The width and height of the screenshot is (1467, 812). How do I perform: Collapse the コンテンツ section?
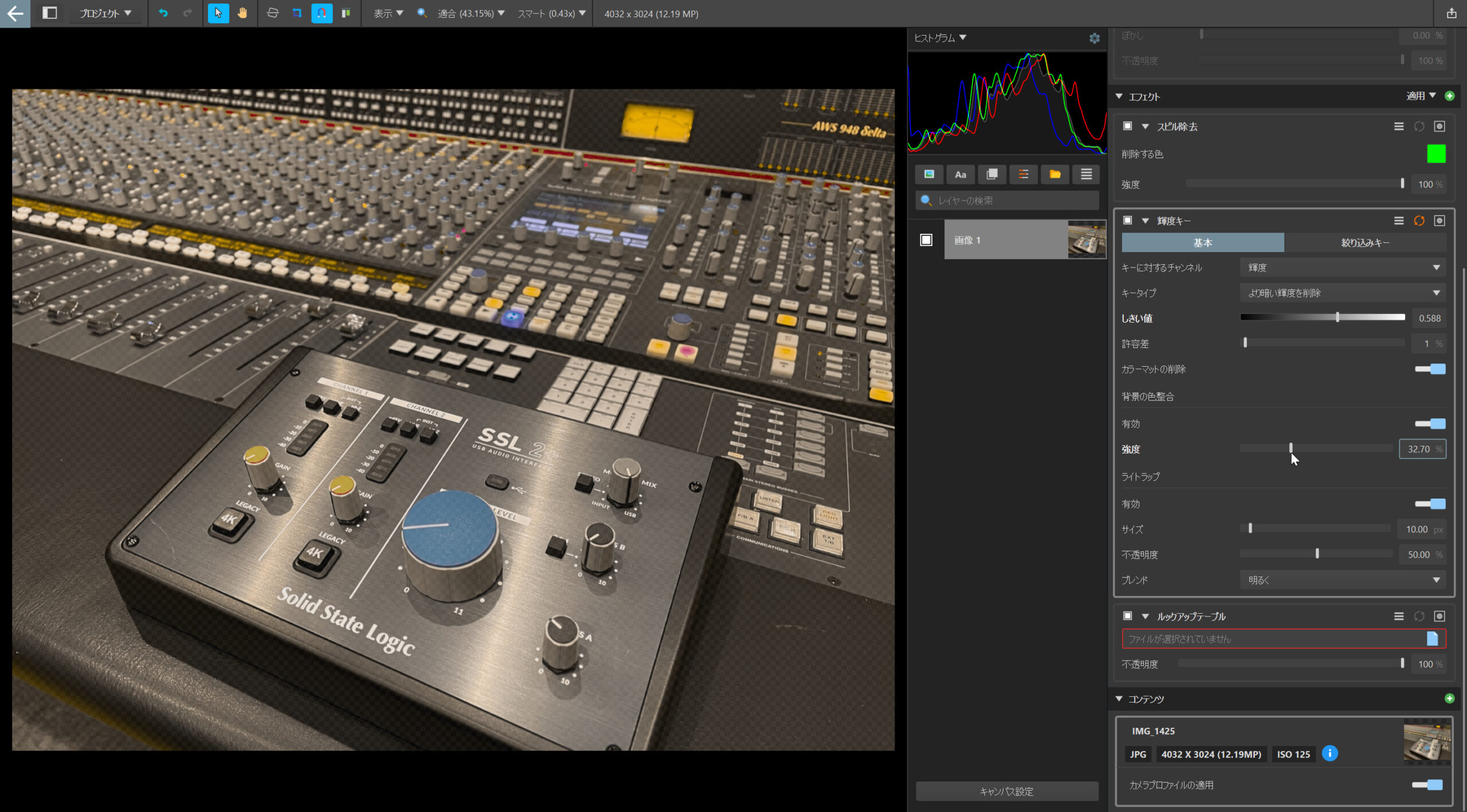(x=1119, y=699)
